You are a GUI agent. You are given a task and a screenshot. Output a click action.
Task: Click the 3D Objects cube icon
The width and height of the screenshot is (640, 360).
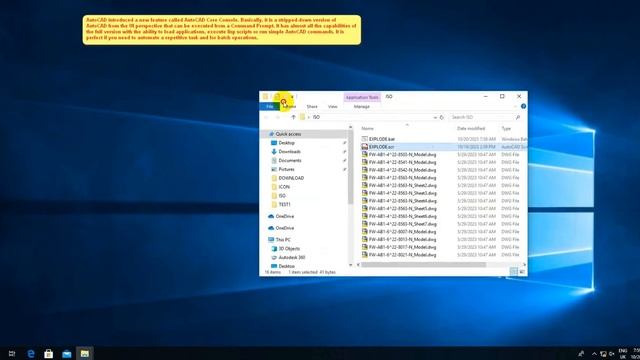(274, 249)
